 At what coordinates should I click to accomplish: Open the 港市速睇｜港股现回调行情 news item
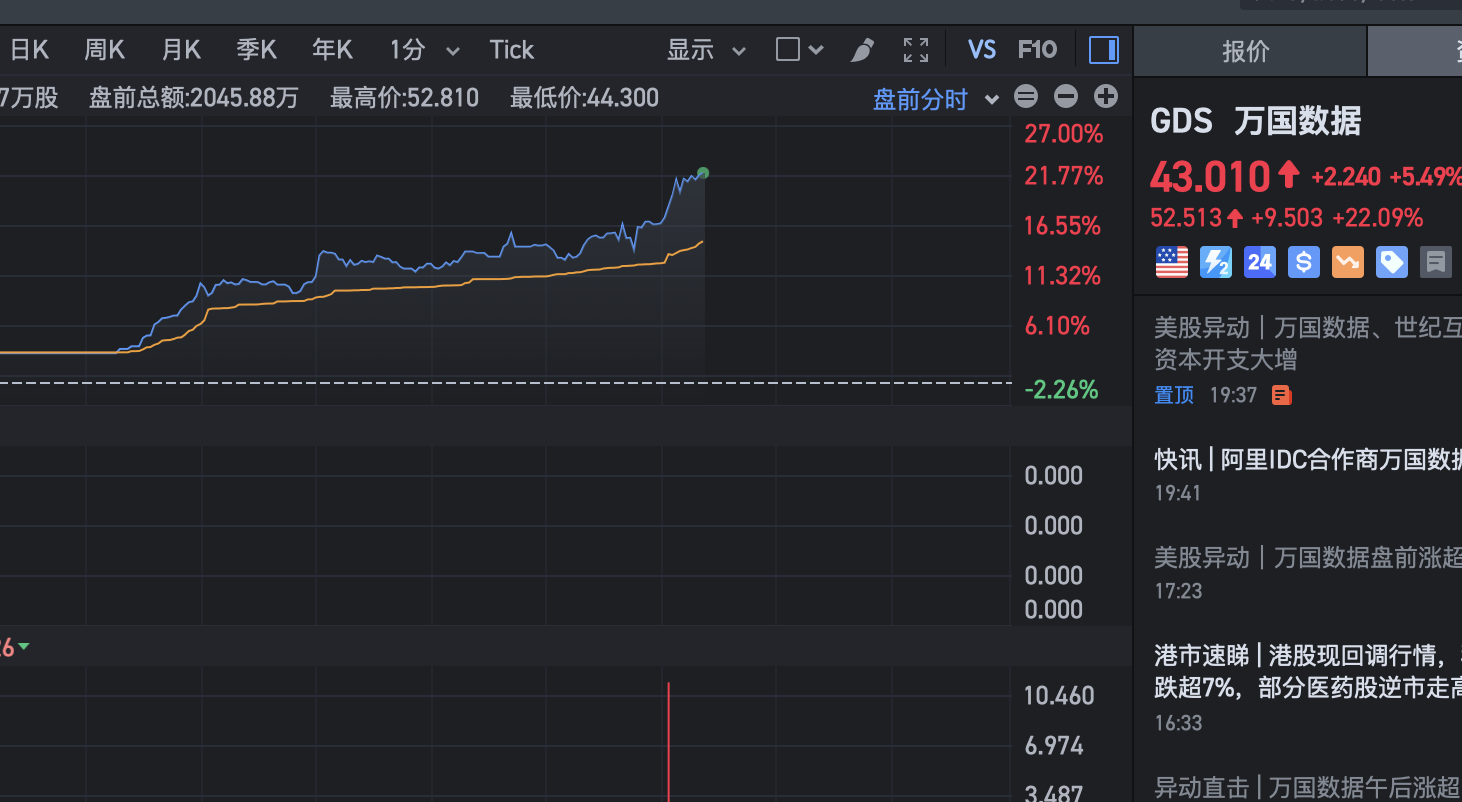click(x=1308, y=671)
